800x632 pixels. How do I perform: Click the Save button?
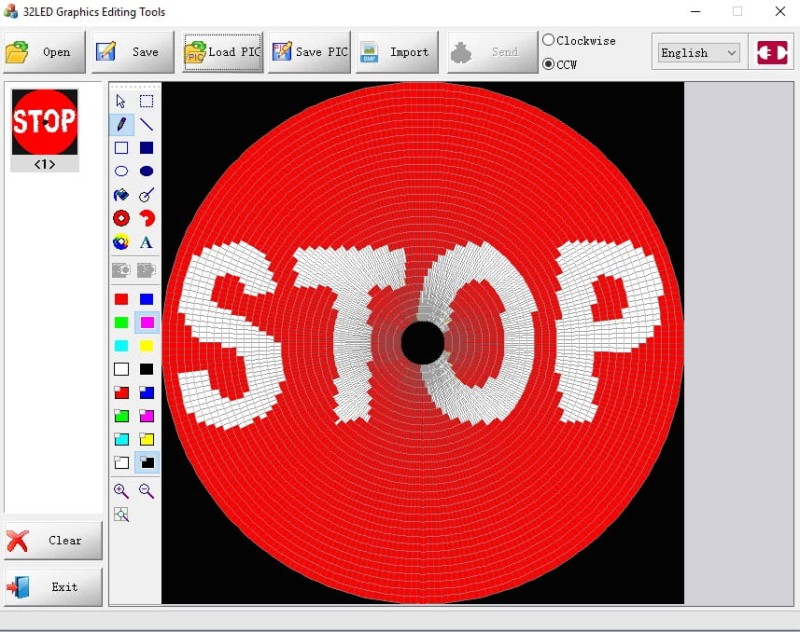click(x=133, y=52)
